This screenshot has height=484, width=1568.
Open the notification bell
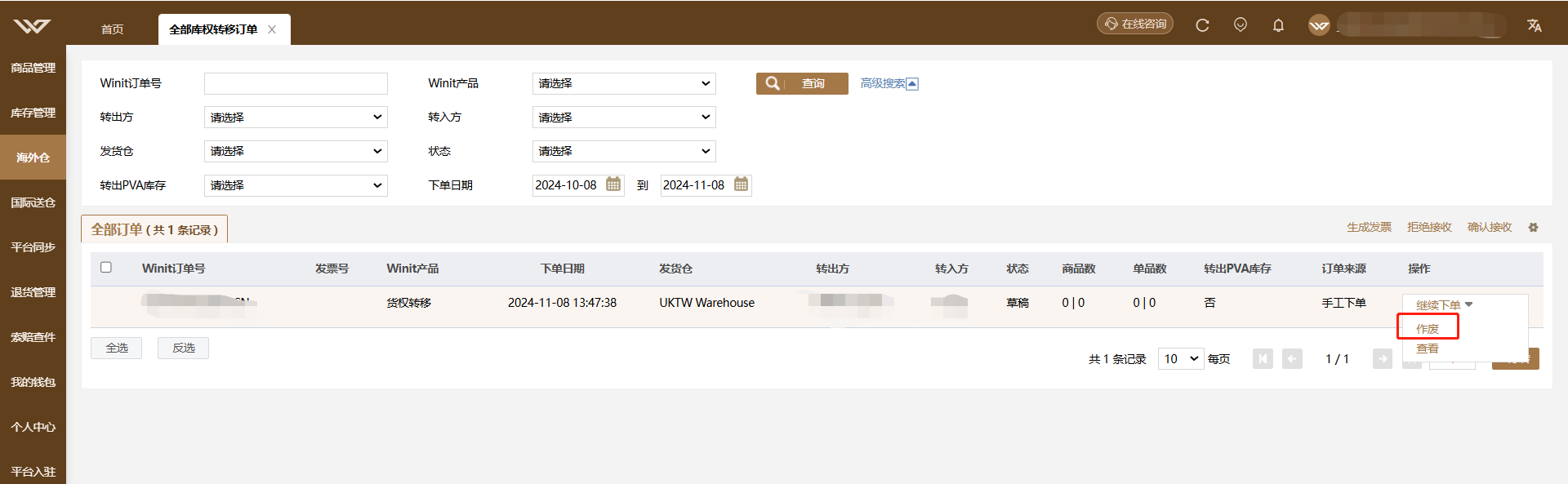pyautogui.click(x=1279, y=25)
